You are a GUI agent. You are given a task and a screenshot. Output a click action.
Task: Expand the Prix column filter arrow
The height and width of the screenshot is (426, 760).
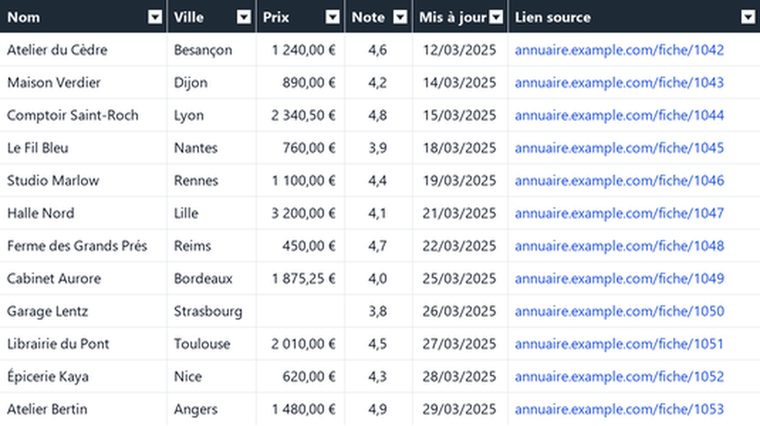click(332, 17)
